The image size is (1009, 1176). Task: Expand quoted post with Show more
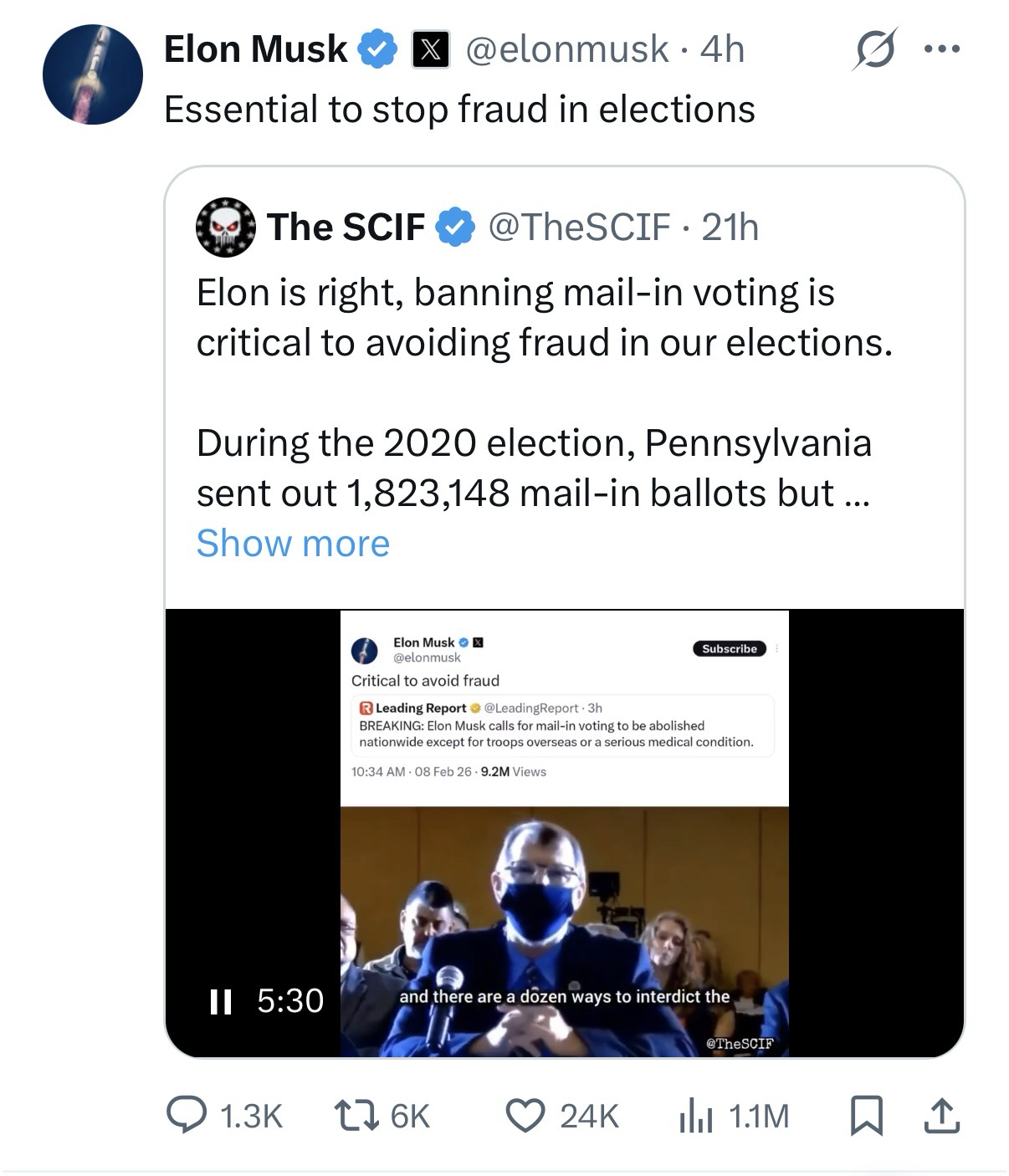point(293,544)
